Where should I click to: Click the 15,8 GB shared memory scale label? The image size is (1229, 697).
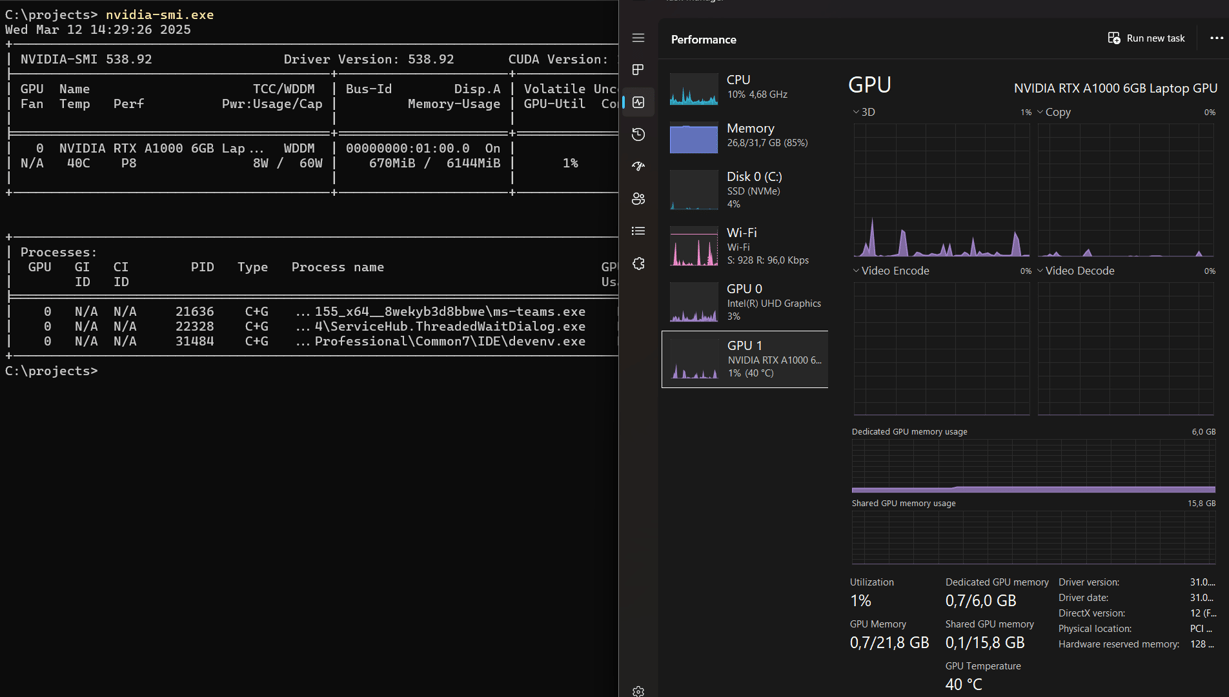1201,504
